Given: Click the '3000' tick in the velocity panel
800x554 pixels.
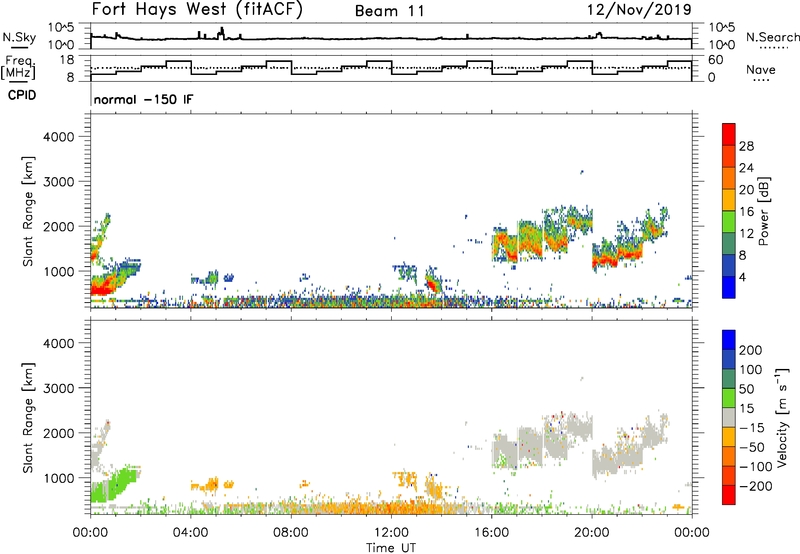Looking at the screenshot, I should click(59, 388).
